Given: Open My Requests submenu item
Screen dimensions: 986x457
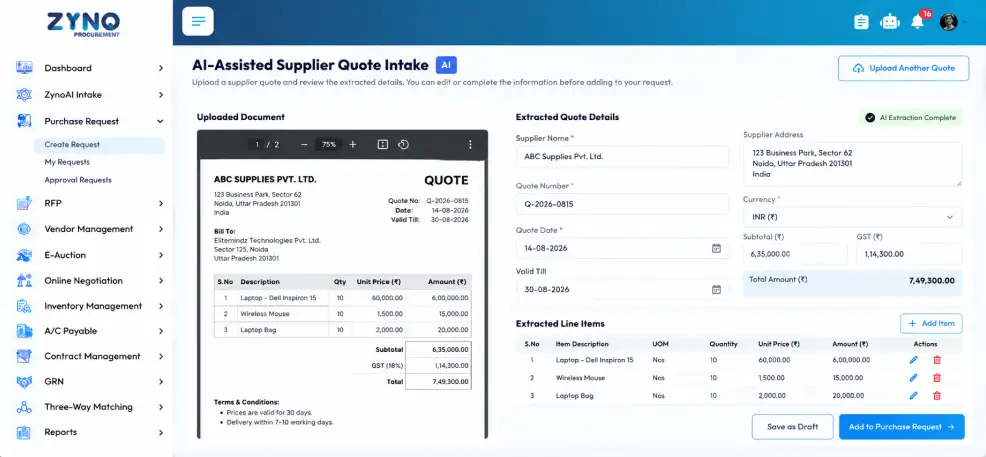Looking at the screenshot, I should pos(67,162).
